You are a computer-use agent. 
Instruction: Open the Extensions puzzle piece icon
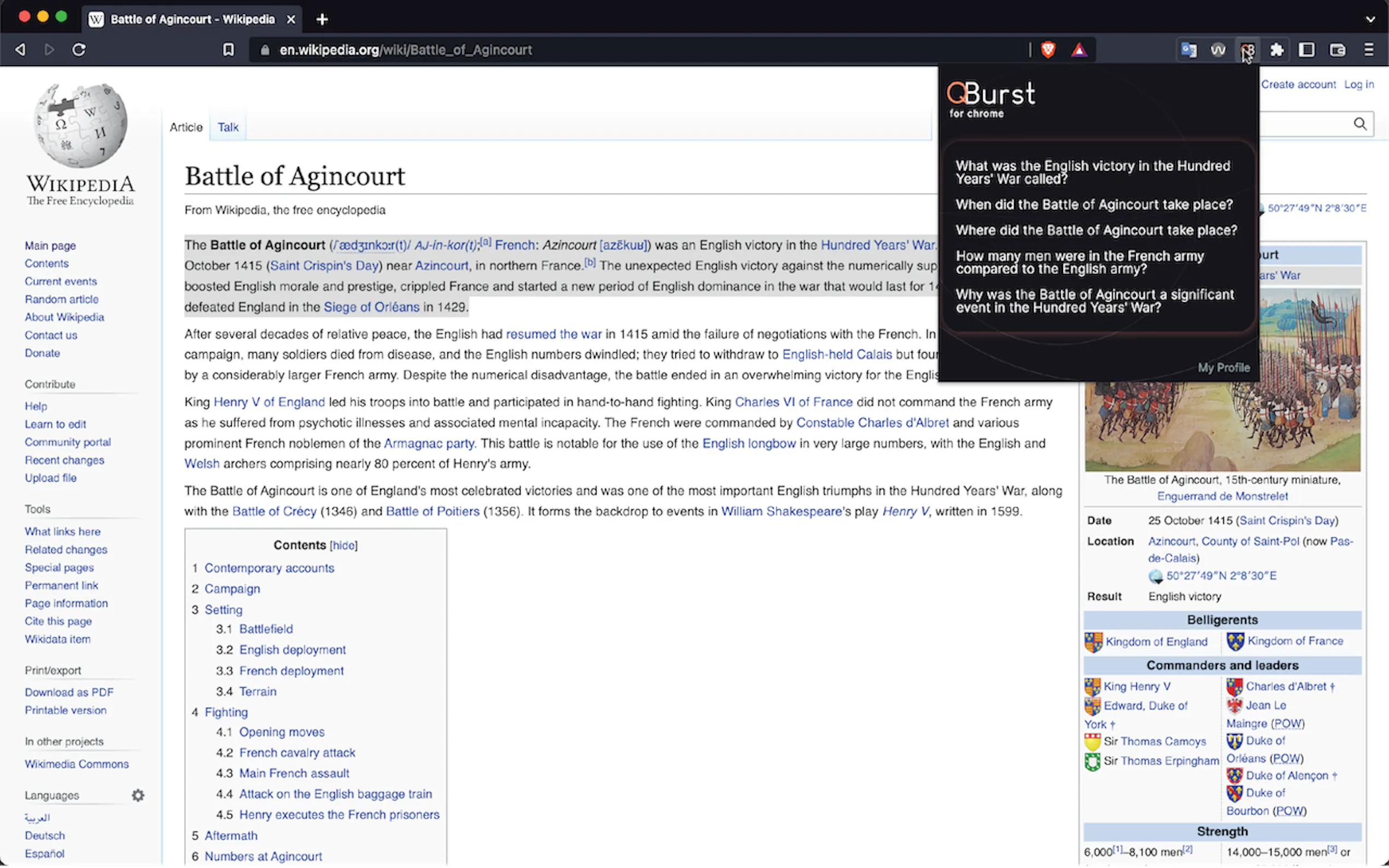coord(1276,50)
